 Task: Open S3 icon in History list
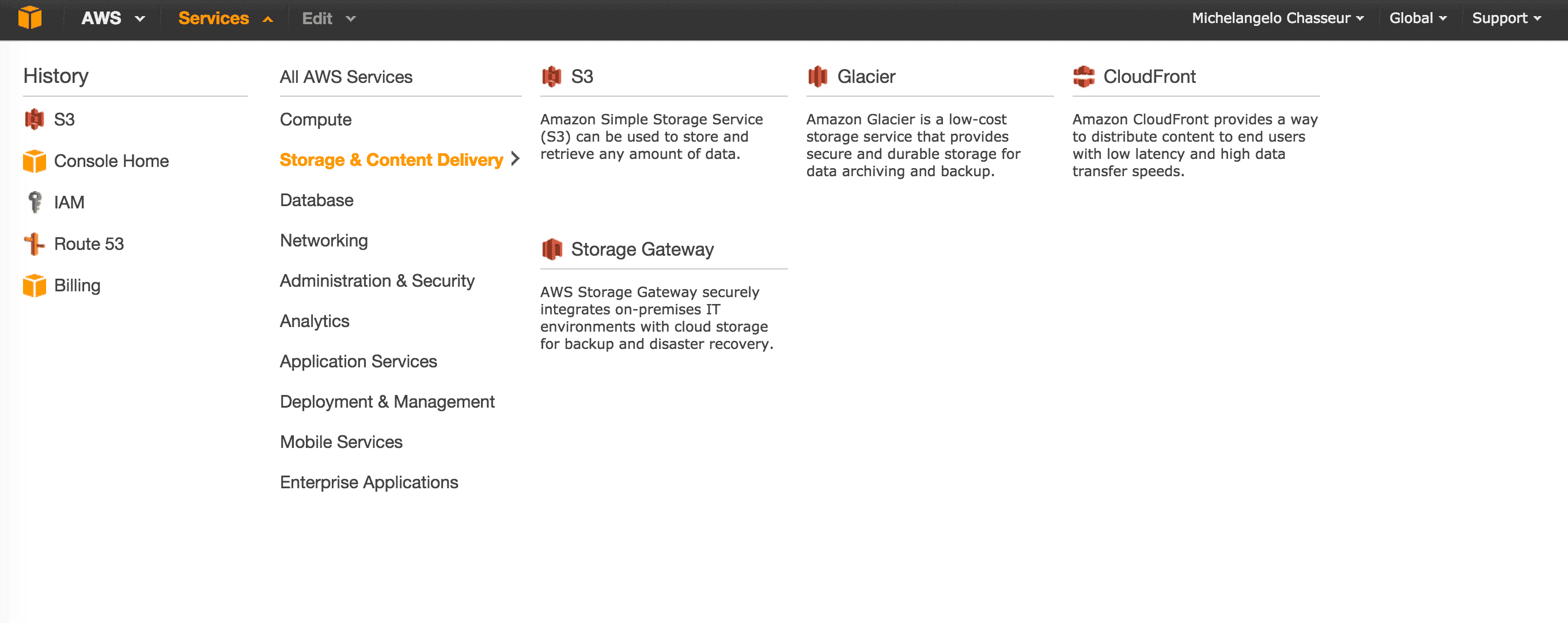[x=34, y=119]
